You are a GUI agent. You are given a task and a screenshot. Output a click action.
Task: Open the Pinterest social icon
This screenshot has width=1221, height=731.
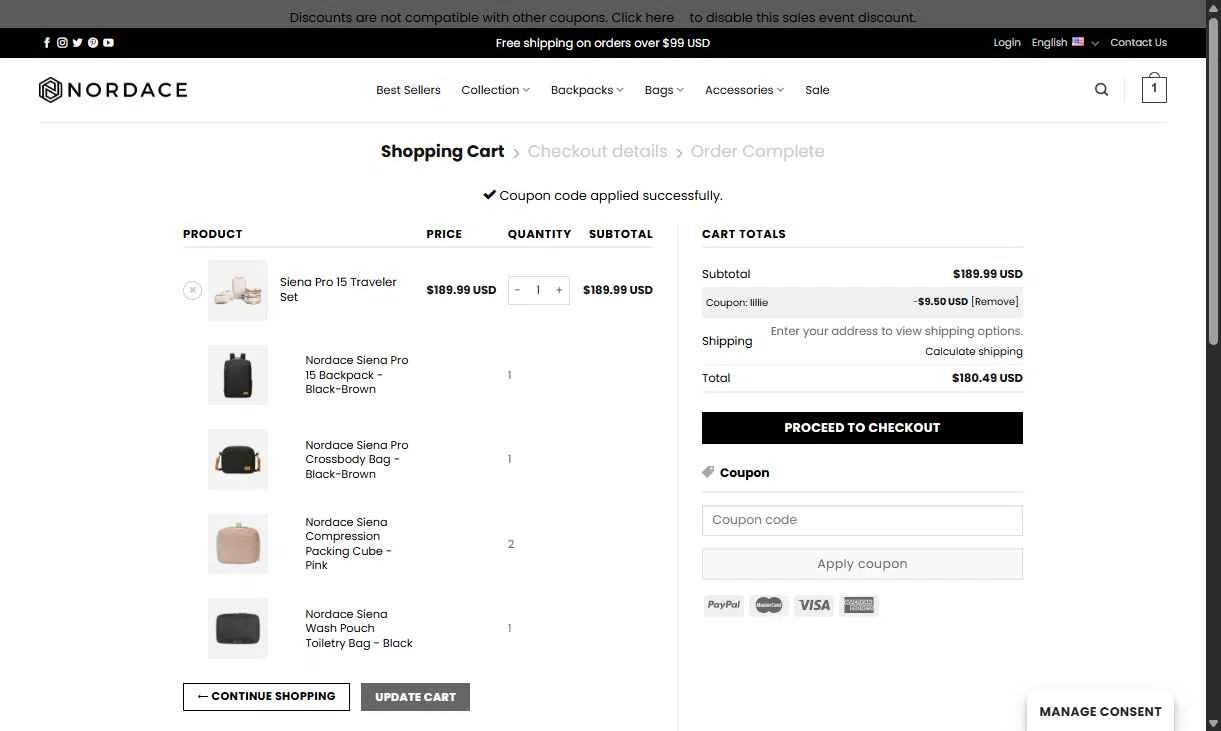(93, 43)
